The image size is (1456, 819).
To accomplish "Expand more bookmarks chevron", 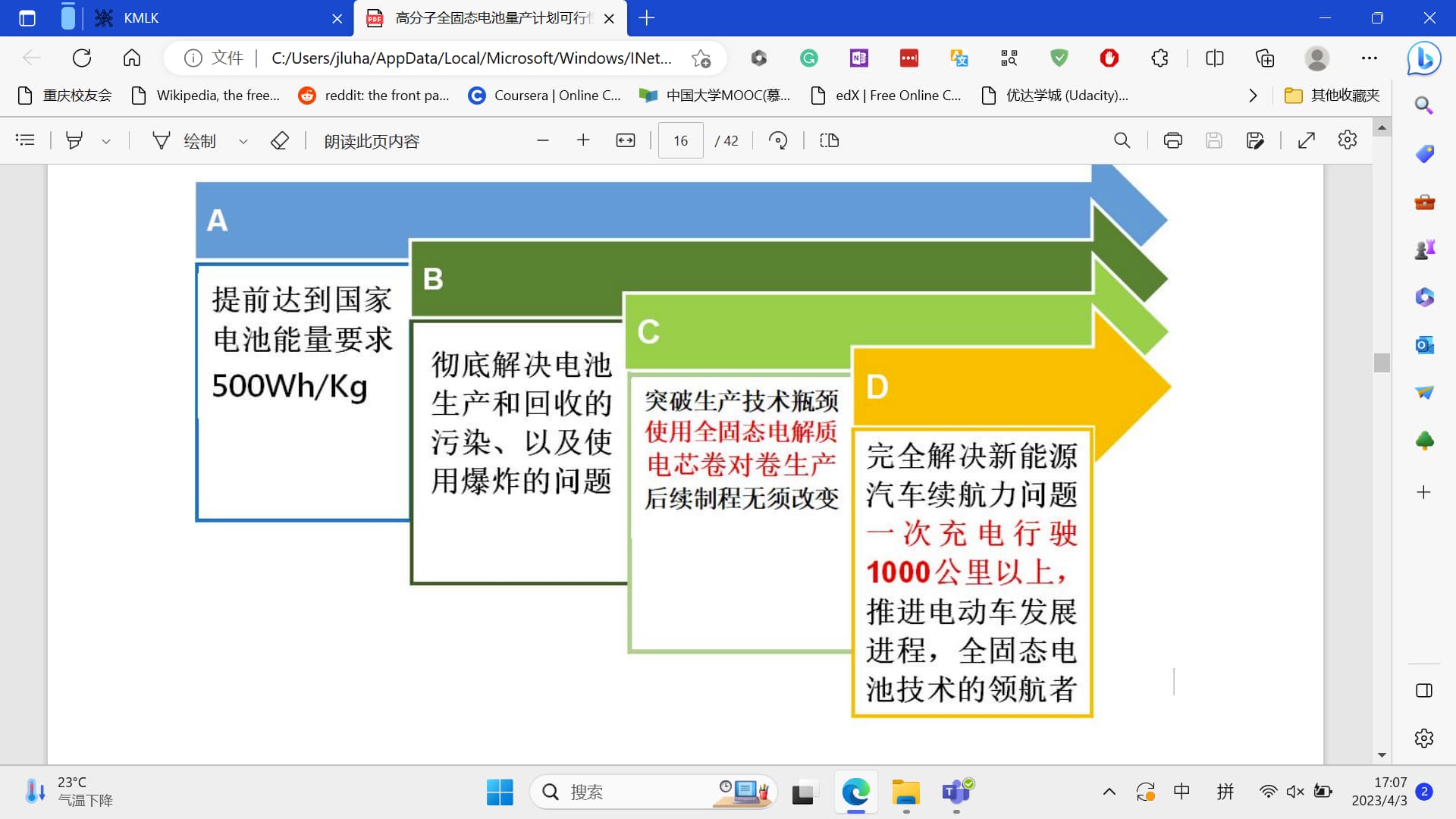I will tap(1253, 96).
